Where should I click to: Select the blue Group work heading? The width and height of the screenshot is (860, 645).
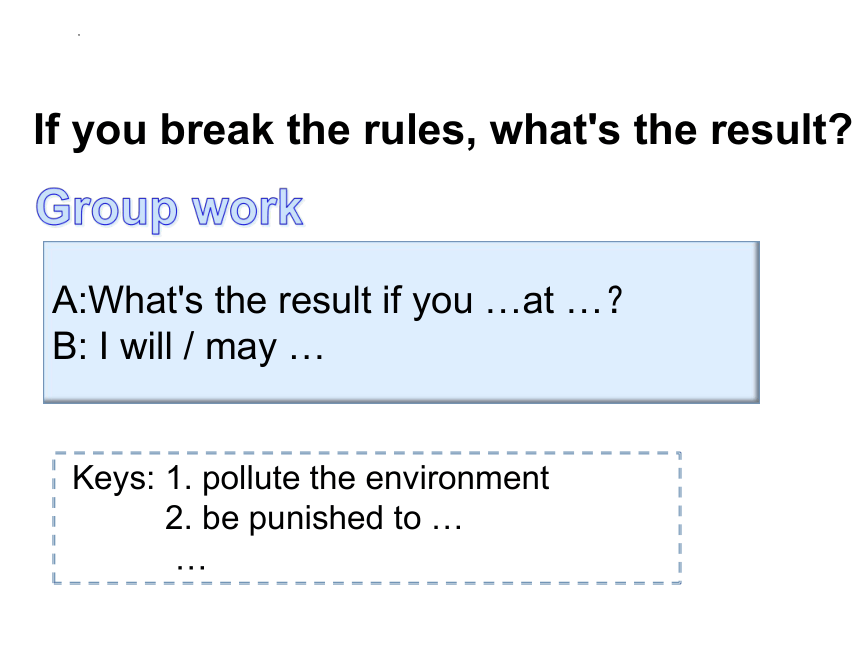coord(169,208)
